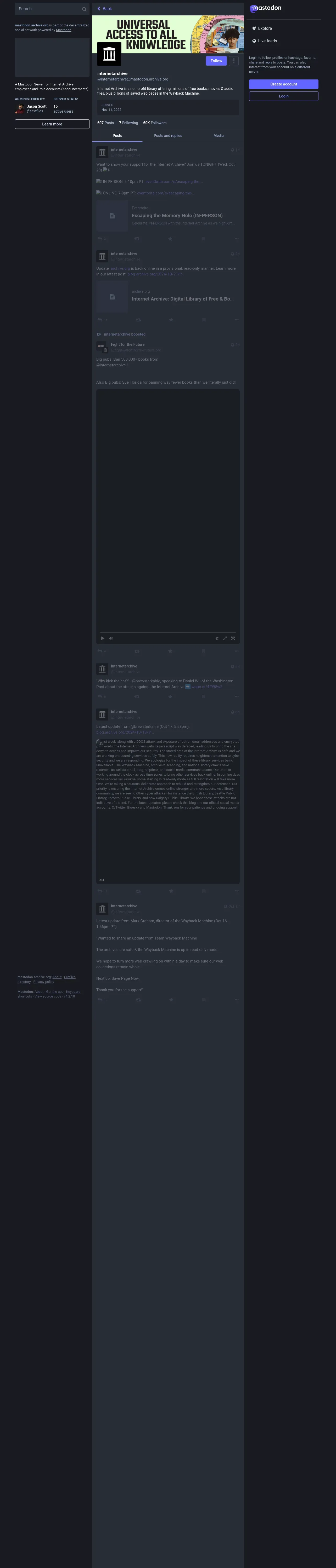
Task: Enter fullscreen mode on the video player
Action: [233, 638]
